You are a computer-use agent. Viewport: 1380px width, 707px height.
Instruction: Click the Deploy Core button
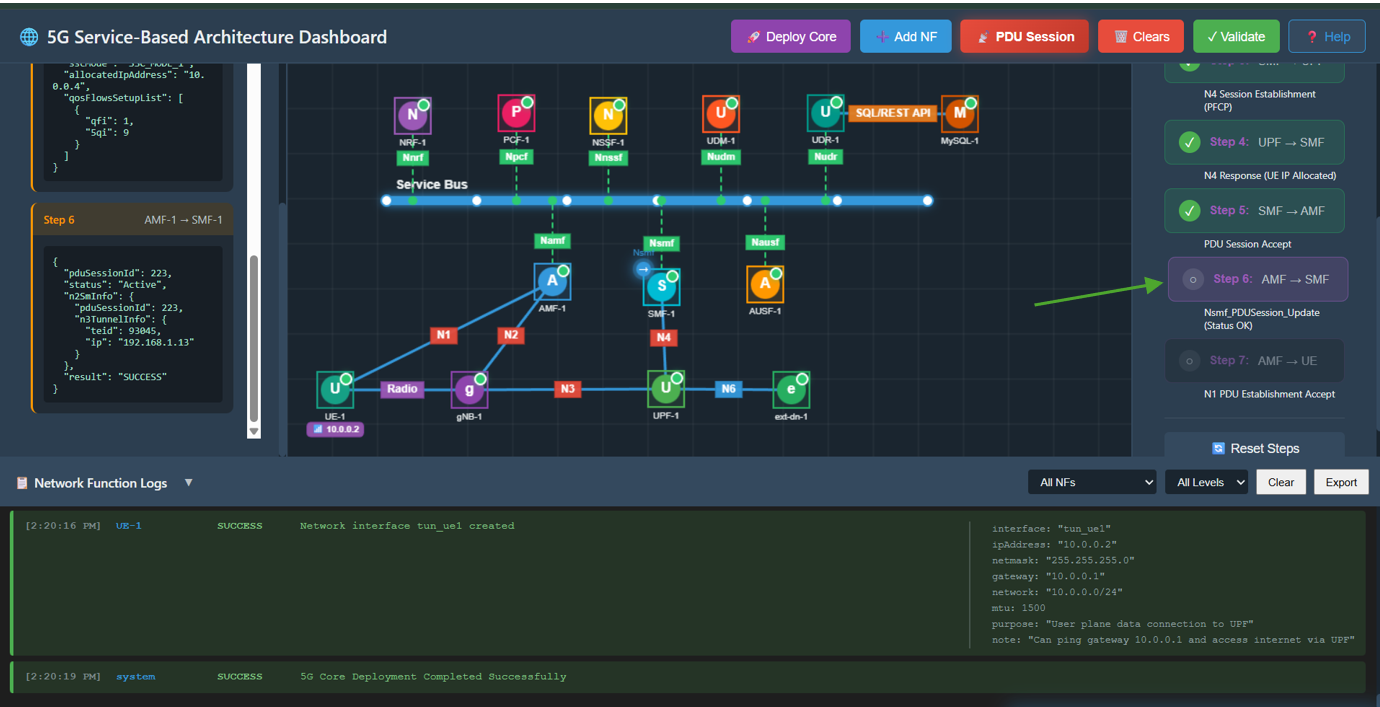(x=790, y=37)
